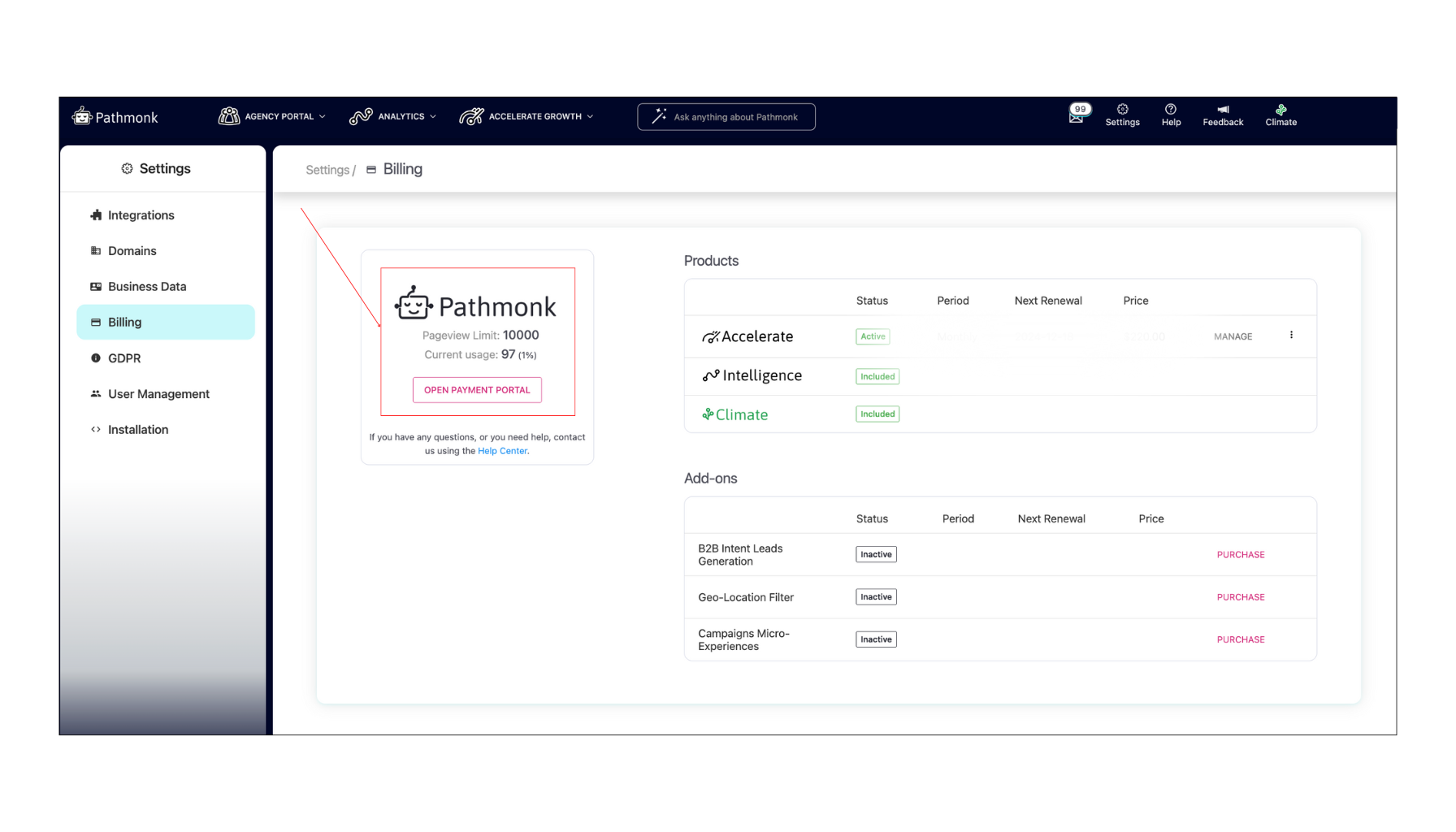Open Help question mark icon
The image size is (1456, 832).
(x=1171, y=109)
